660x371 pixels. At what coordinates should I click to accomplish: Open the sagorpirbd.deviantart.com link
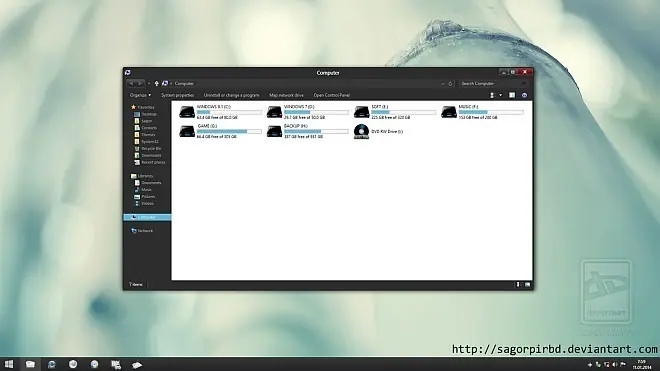pos(554,349)
